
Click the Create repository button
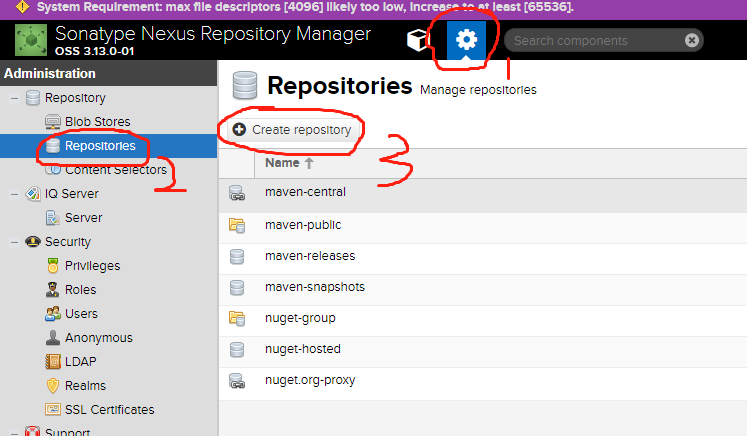click(293, 130)
